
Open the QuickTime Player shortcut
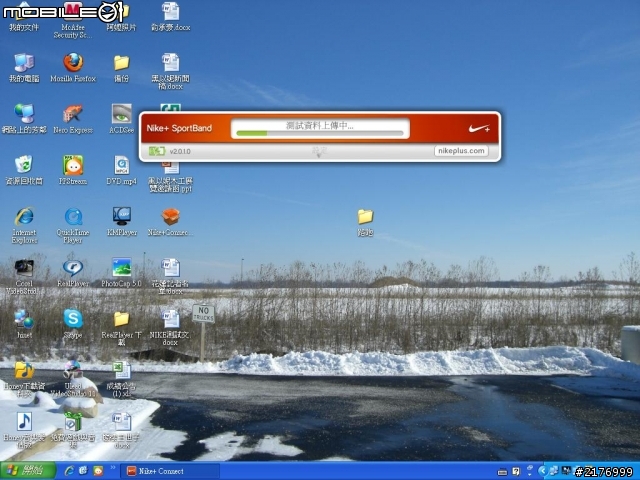73,217
